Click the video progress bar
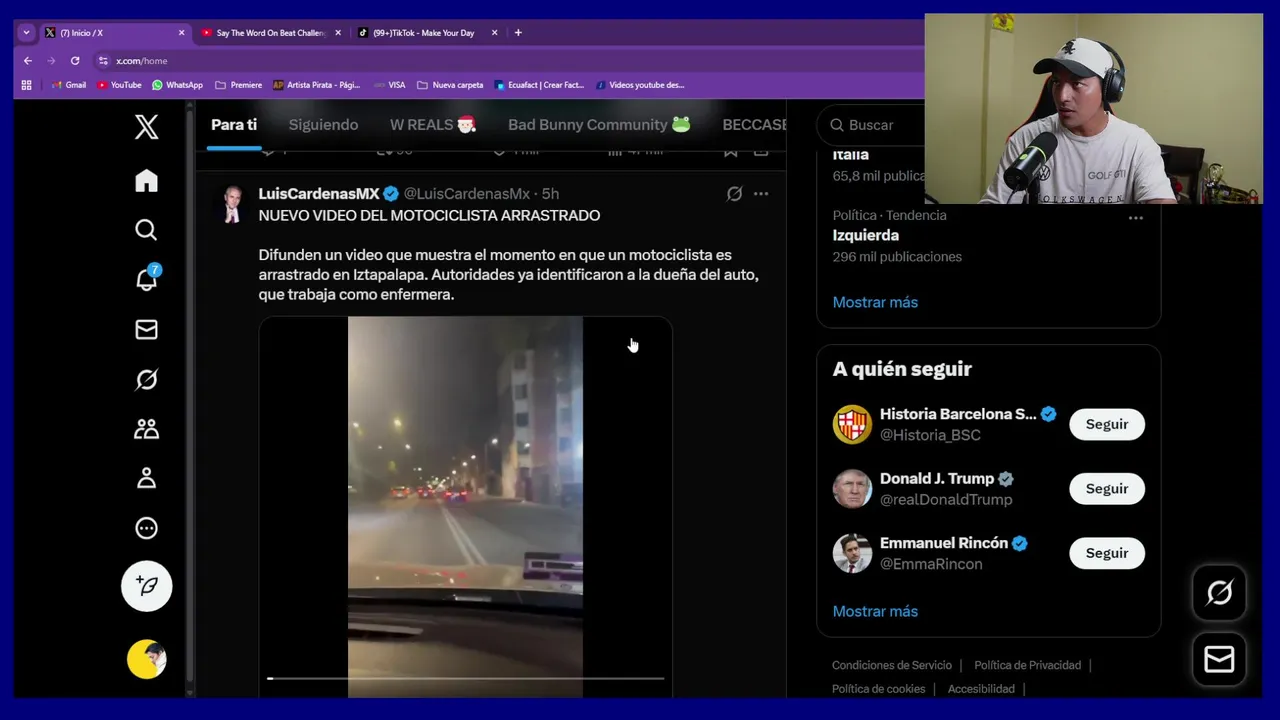Image resolution: width=1280 pixels, height=720 pixels. click(x=465, y=678)
